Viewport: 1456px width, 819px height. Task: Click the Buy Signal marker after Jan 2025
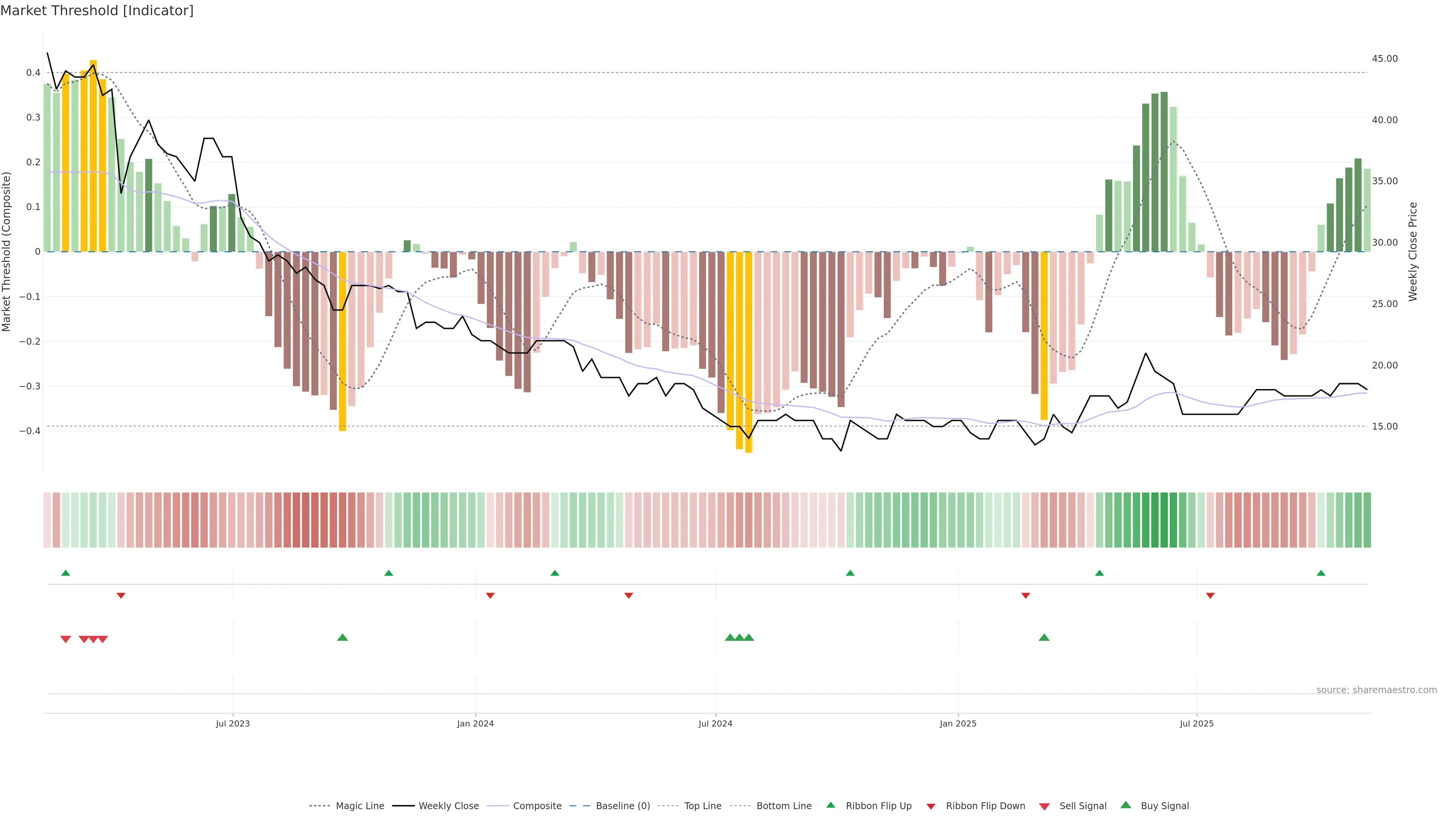coord(1044,637)
